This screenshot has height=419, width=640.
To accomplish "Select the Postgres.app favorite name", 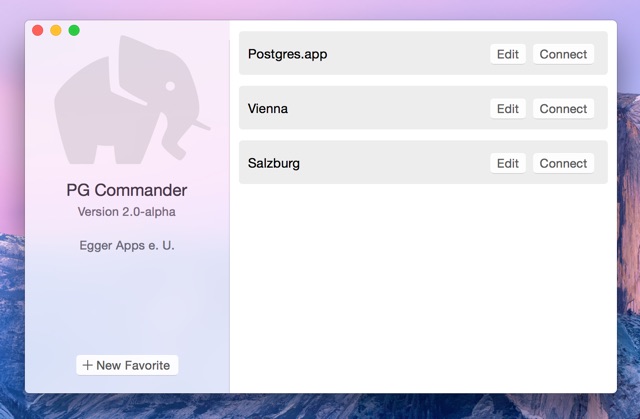I will coord(287,54).
